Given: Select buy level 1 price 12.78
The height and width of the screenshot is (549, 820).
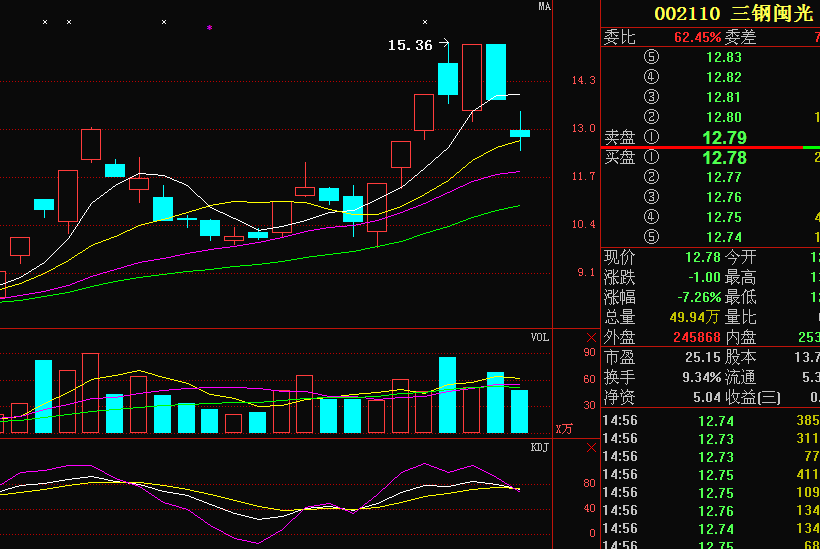Looking at the screenshot, I should click(x=723, y=157).
